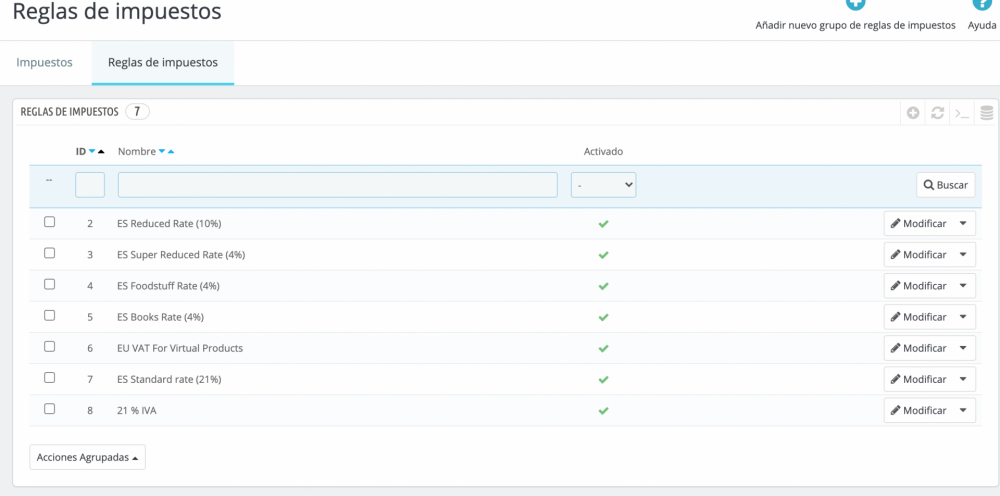Expand actions arrow for ES Books Rate
Screen dimensions: 1000x496
coord(963,317)
